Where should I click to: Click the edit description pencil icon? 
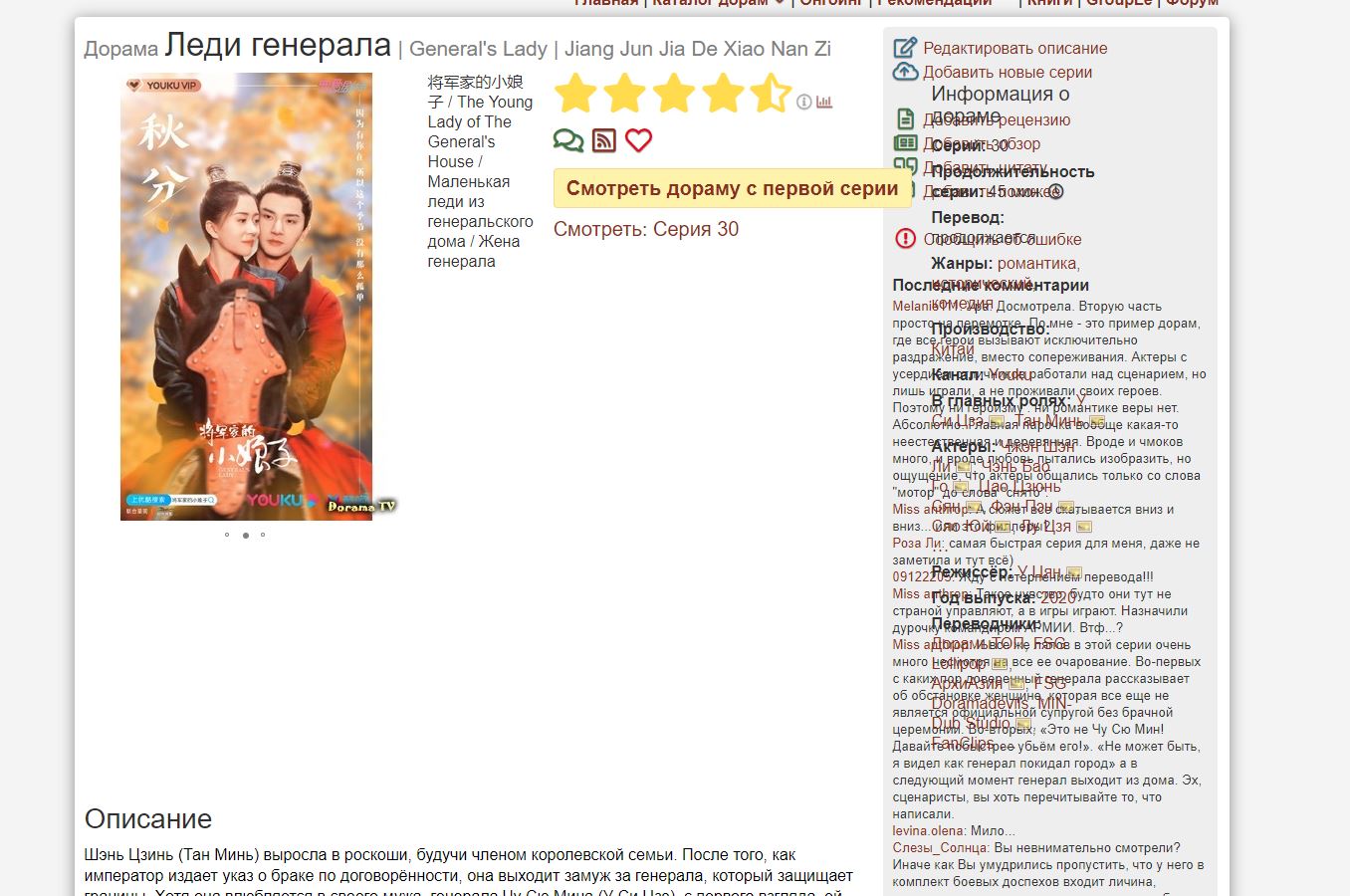(x=905, y=47)
